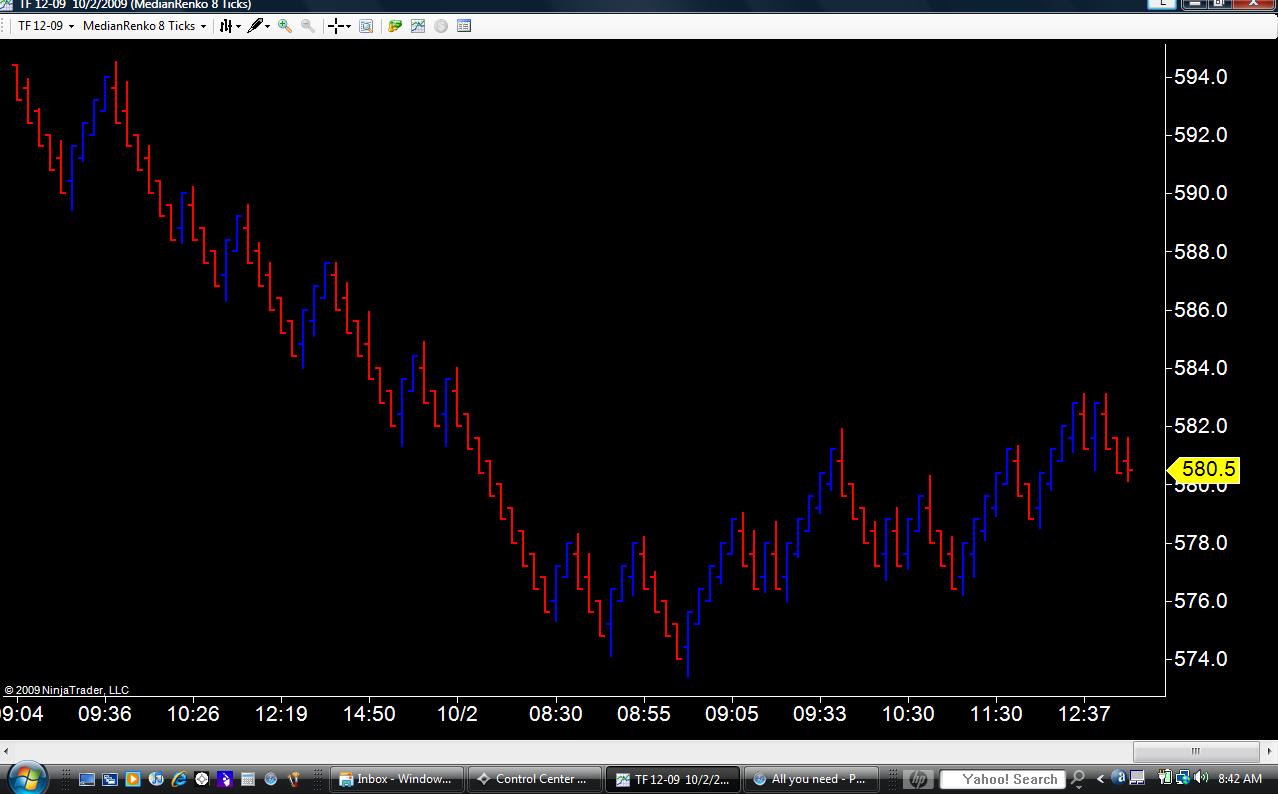
Task: Expand the drawing tools dropdown arrow
Action: [x=268, y=27]
